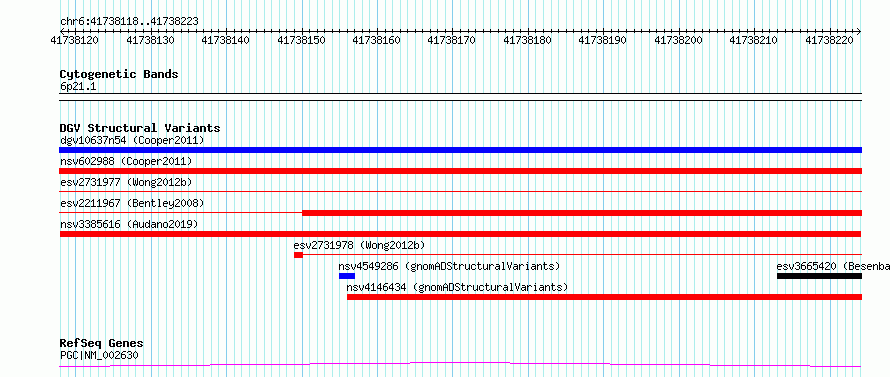Click ruler position 41738120
The height and width of the screenshot is (377, 890).
[x=75, y=40]
